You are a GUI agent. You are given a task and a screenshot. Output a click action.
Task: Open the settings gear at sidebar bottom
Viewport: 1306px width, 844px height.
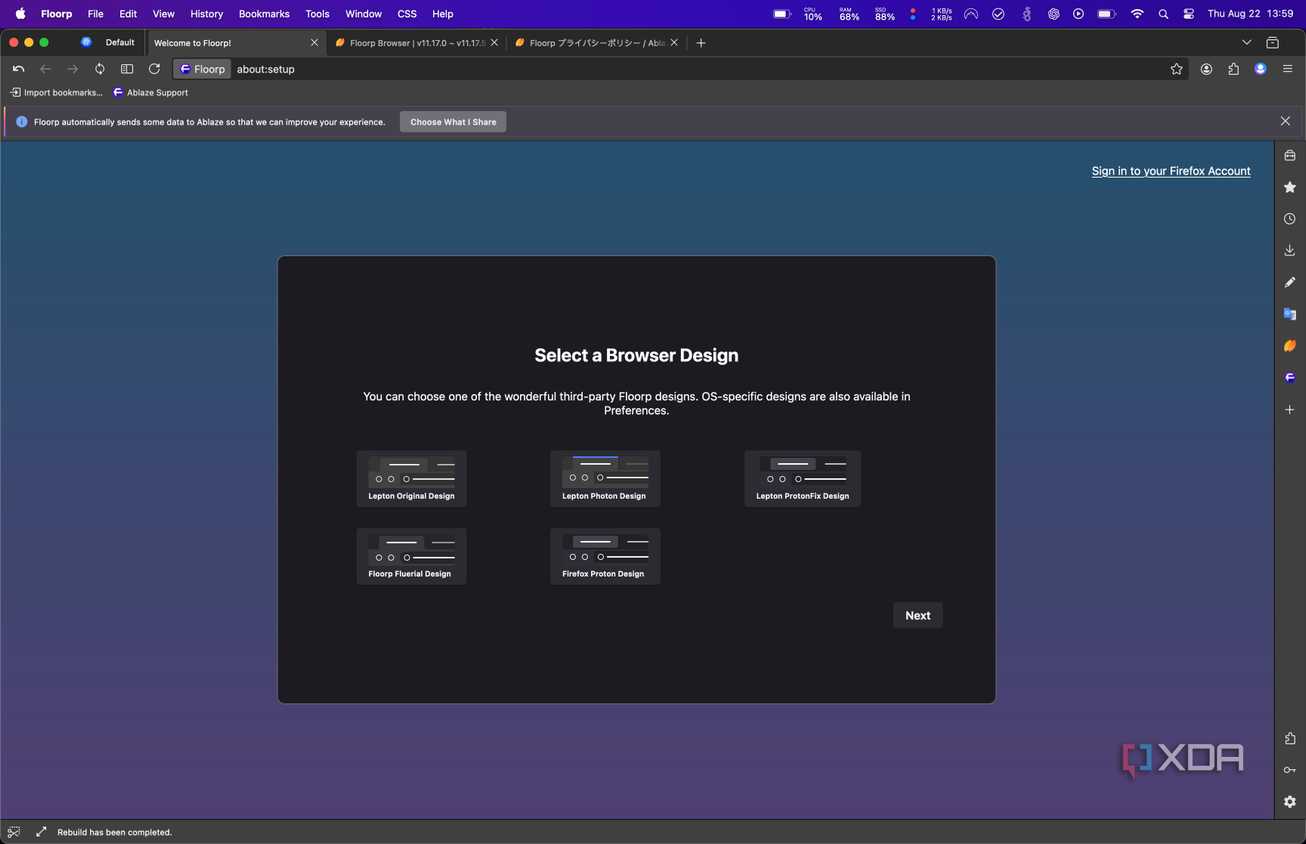point(1290,802)
